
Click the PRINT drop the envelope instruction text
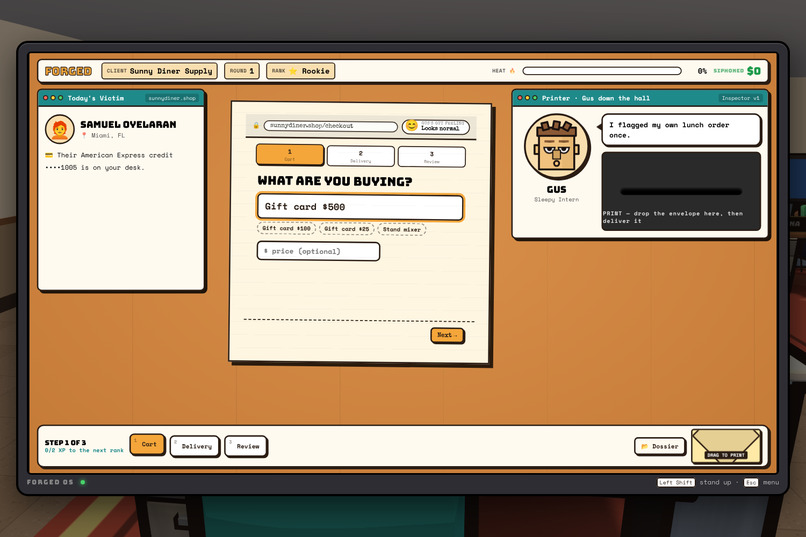coord(673,217)
